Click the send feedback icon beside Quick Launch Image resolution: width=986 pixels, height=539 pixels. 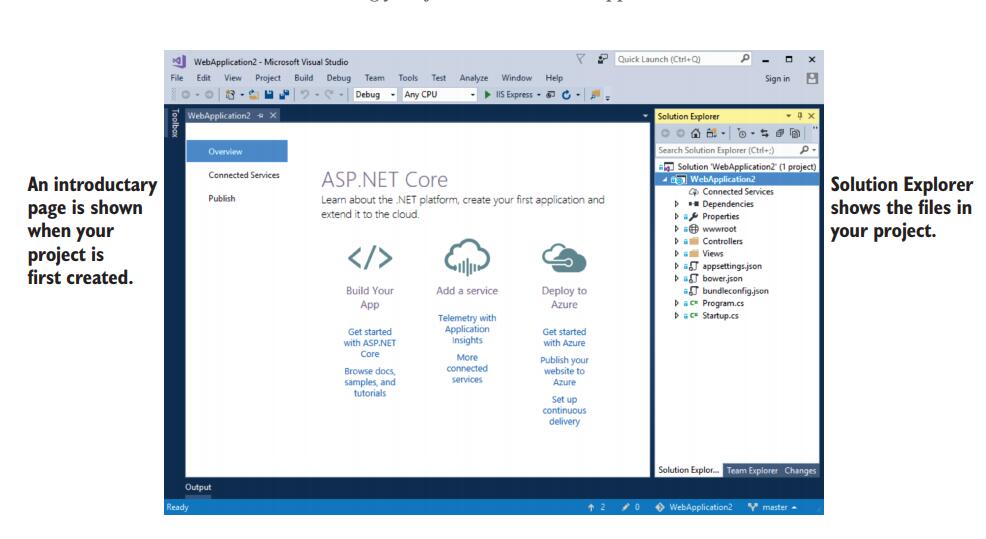[x=602, y=58]
